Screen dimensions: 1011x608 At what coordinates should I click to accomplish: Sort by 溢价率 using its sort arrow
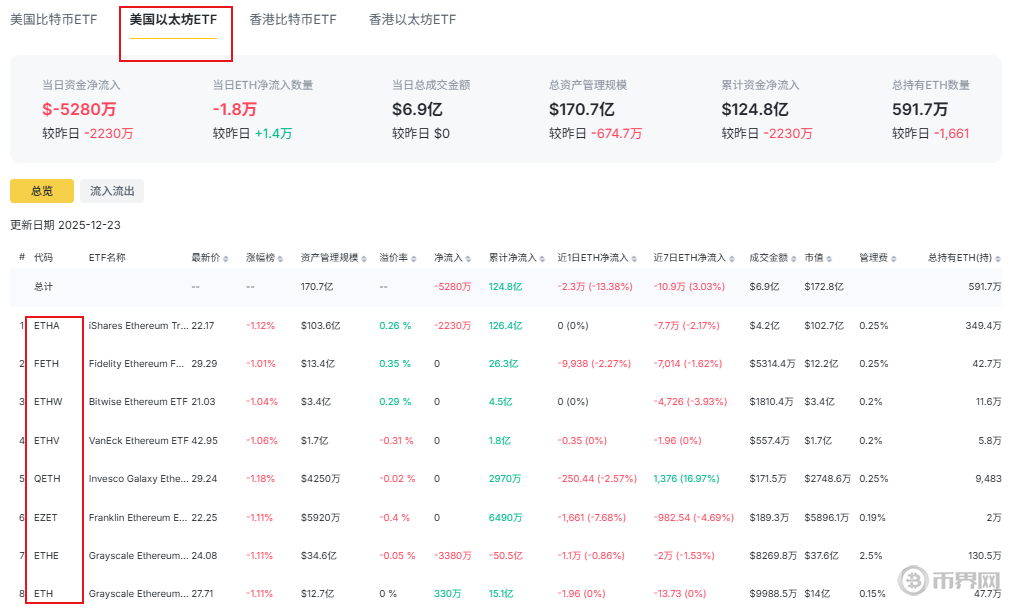pos(414,258)
